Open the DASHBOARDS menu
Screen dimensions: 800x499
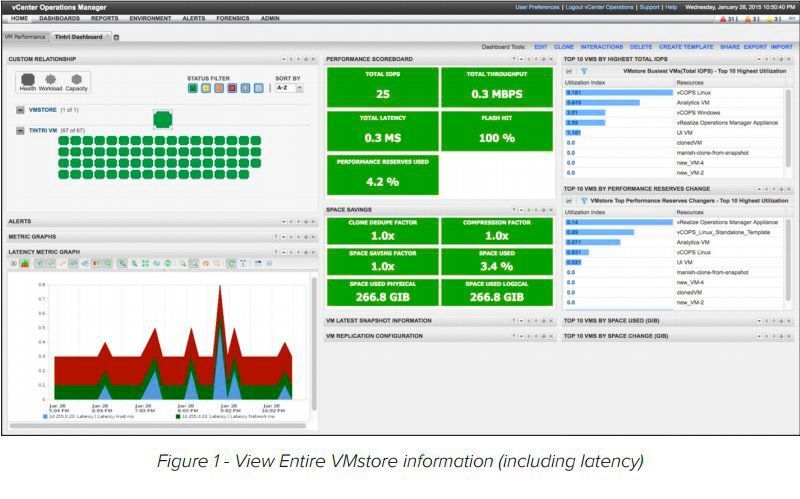(59, 18)
